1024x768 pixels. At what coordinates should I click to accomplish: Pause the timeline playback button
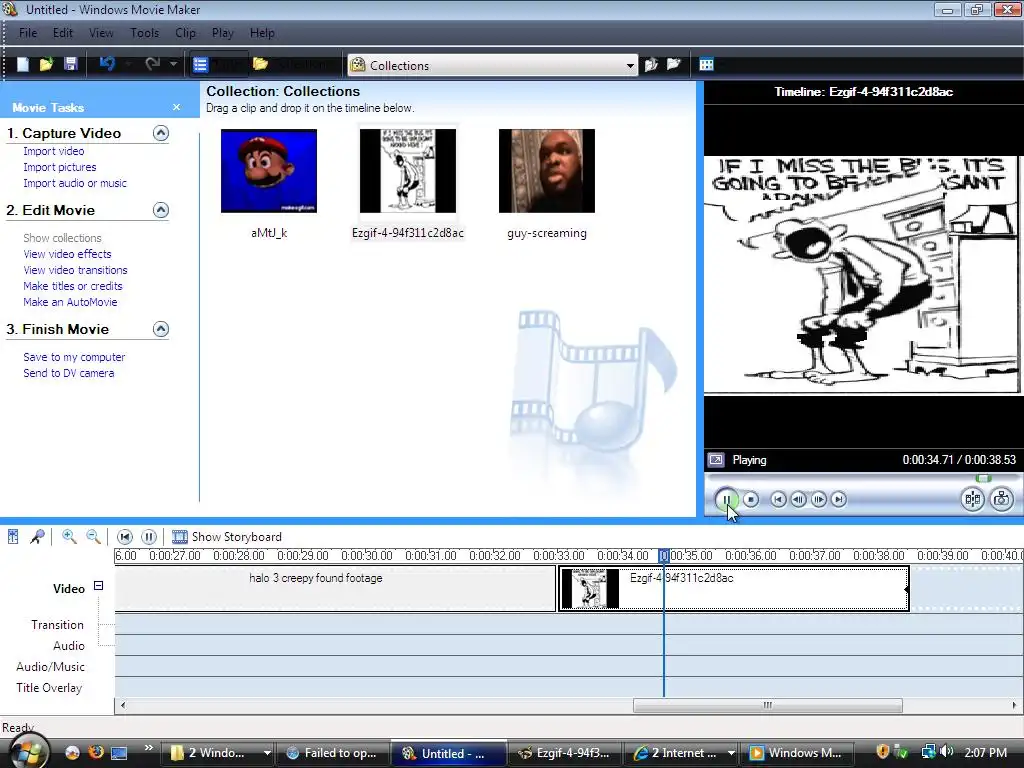pyautogui.click(x=149, y=537)
